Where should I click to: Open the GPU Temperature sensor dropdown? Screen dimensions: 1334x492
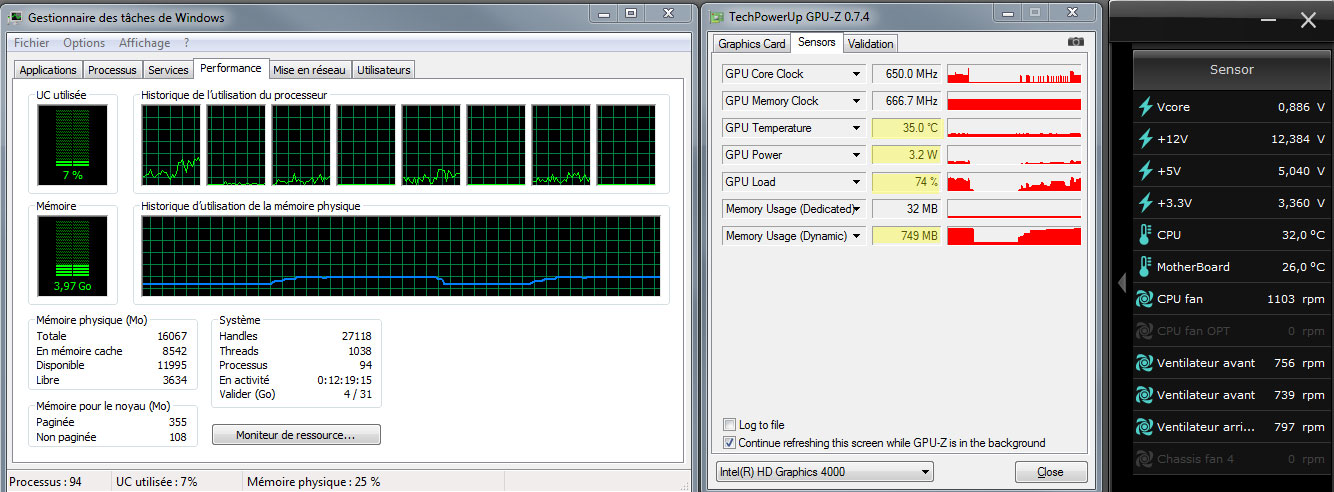tap(856, 128)
